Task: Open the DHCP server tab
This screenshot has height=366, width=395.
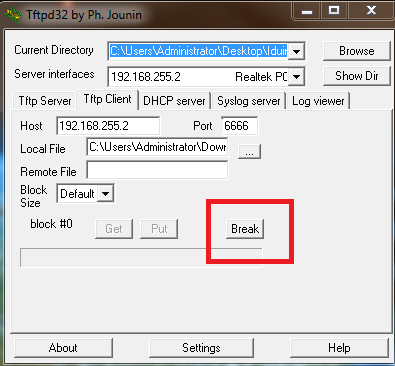Action: coord(174,101)
